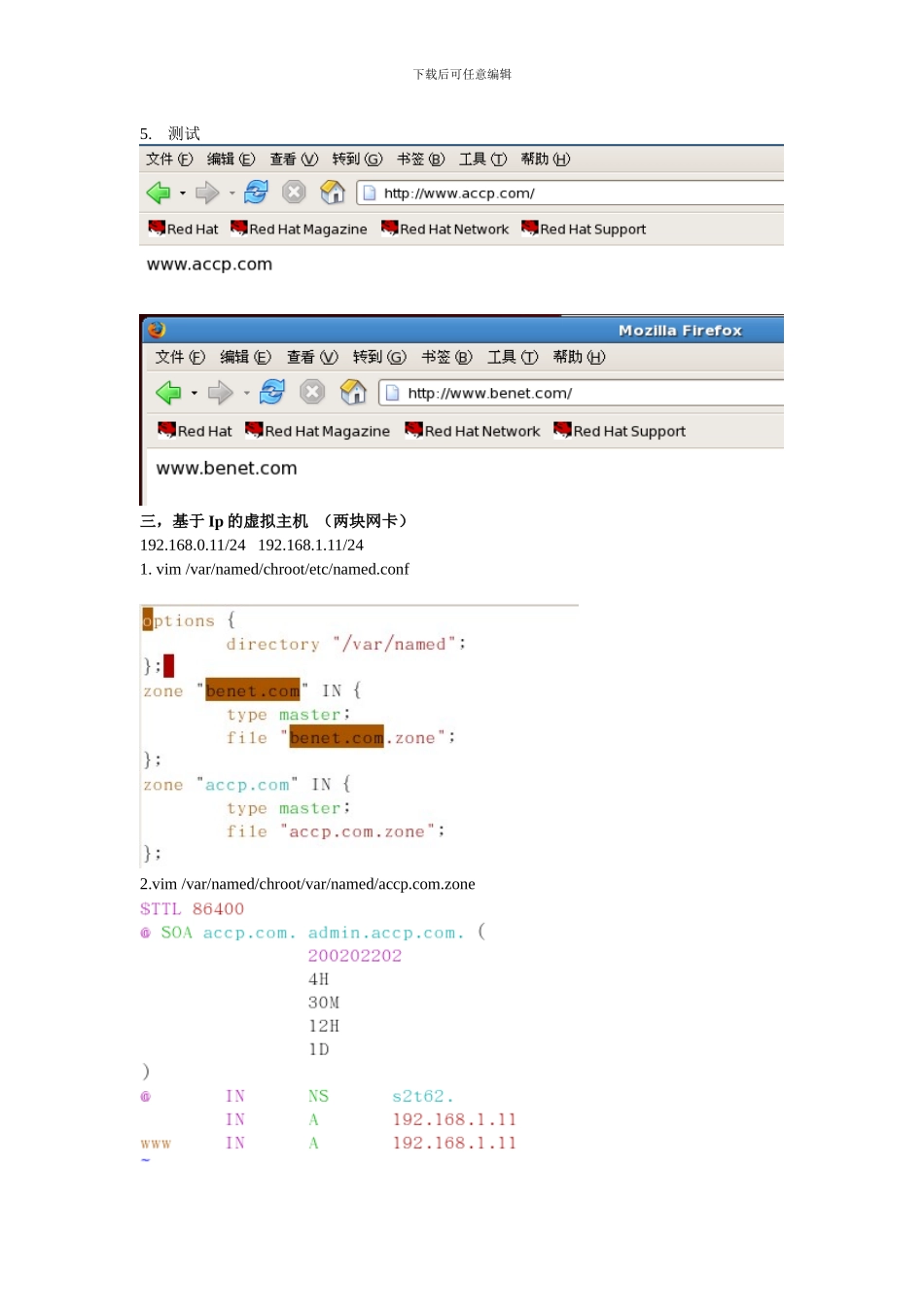Open Back history dropdown in accp.com browser
This screenshot has width=924, height=1307.
[x=183, y=194]
